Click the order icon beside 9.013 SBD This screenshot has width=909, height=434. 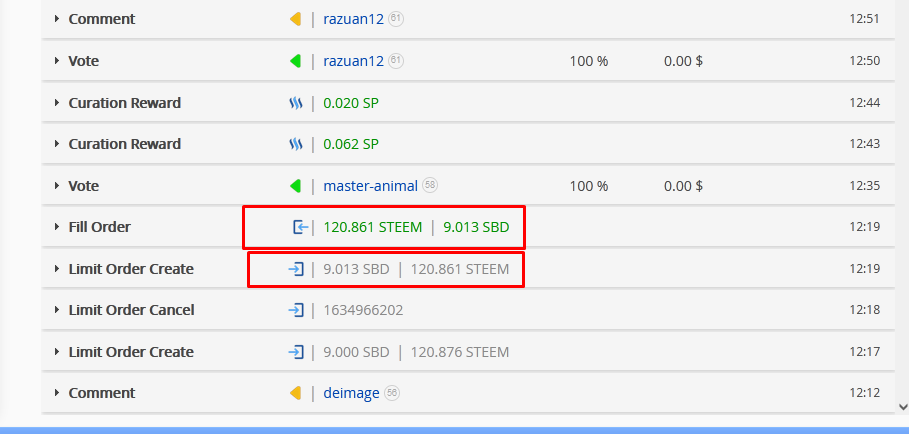(296, 269)
